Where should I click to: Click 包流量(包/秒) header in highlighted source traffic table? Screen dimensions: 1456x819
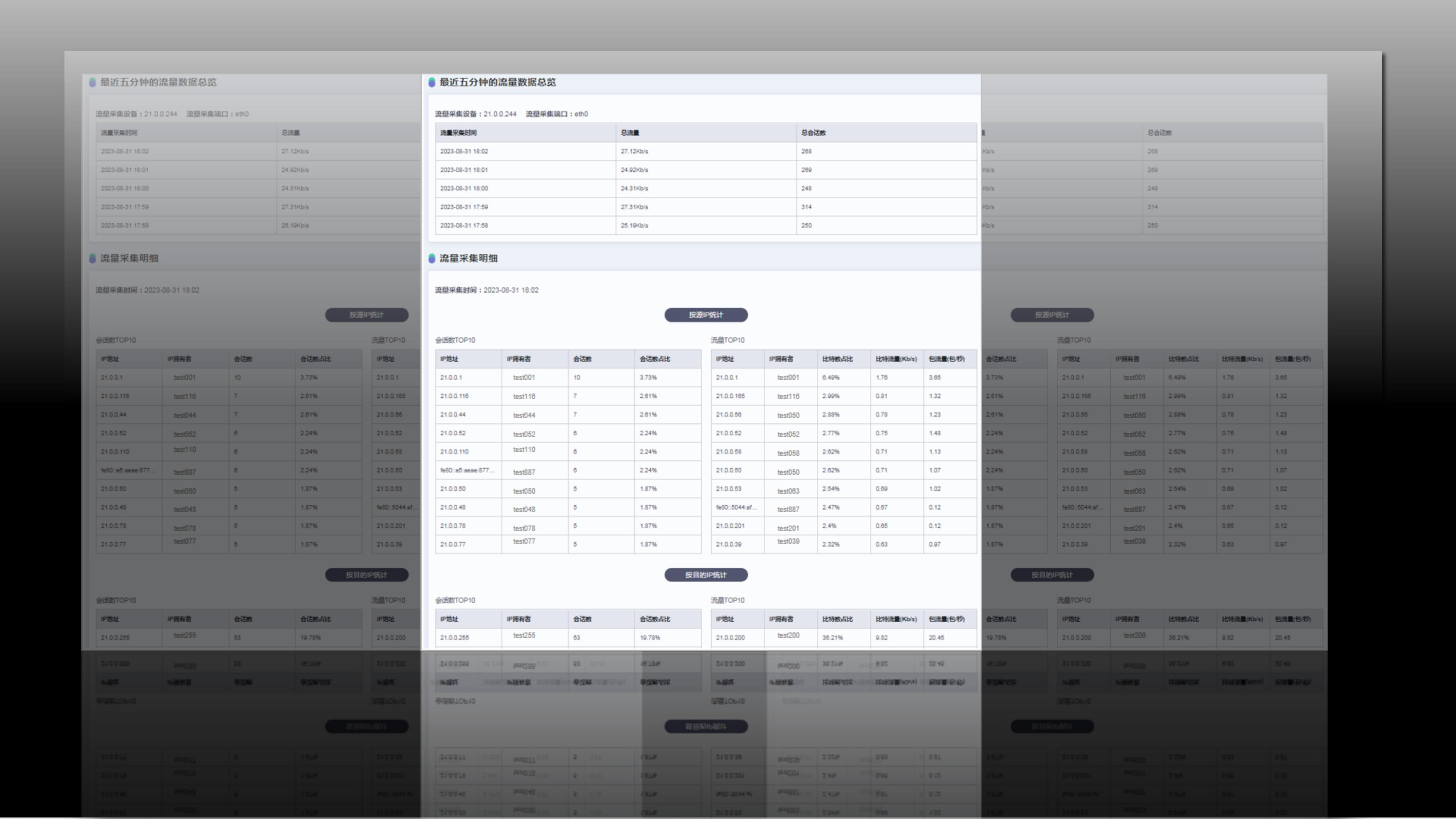pos(947,359)
